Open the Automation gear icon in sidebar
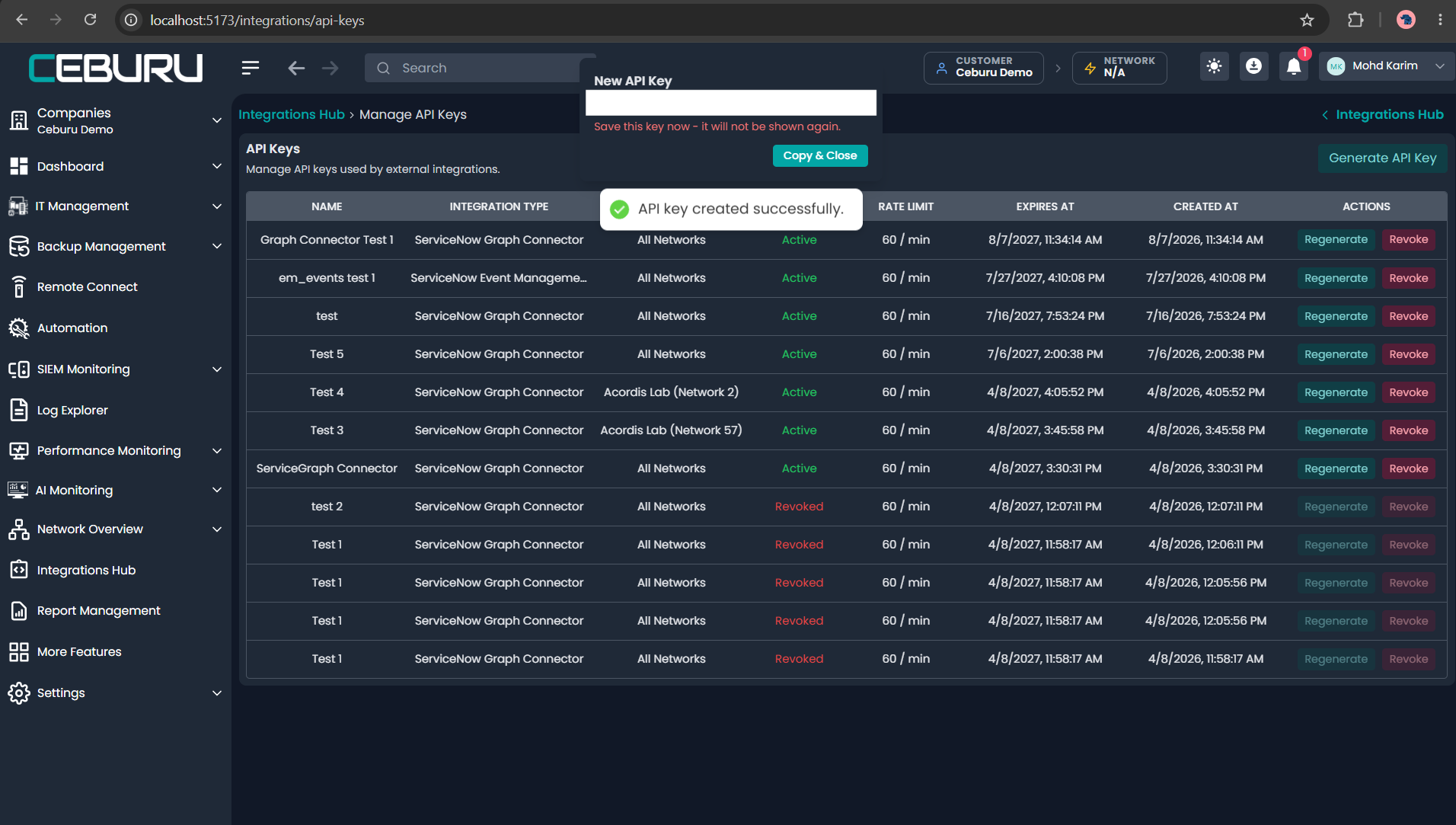The height and width of the screenshot is (825, 1456). coord(19,328)
